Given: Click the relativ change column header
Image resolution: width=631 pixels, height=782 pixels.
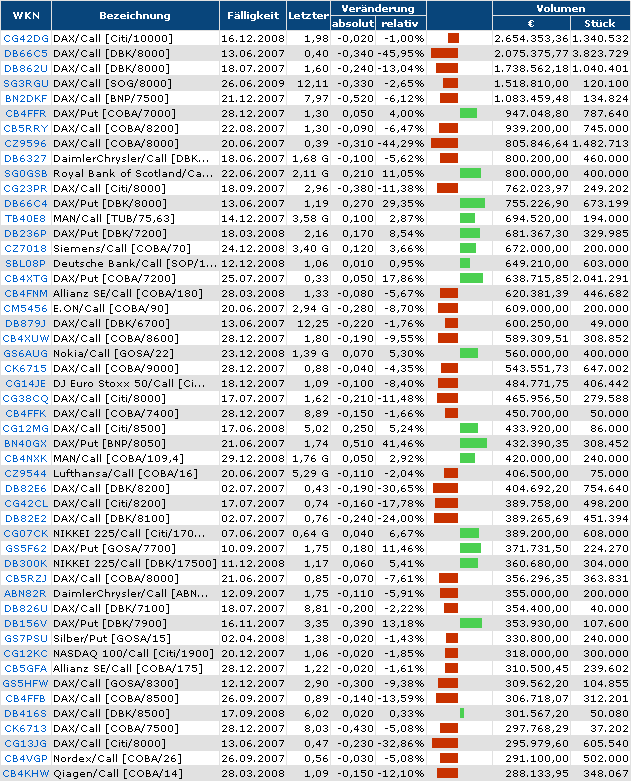Looking at the screenshot, I should [x=401, y=23].
